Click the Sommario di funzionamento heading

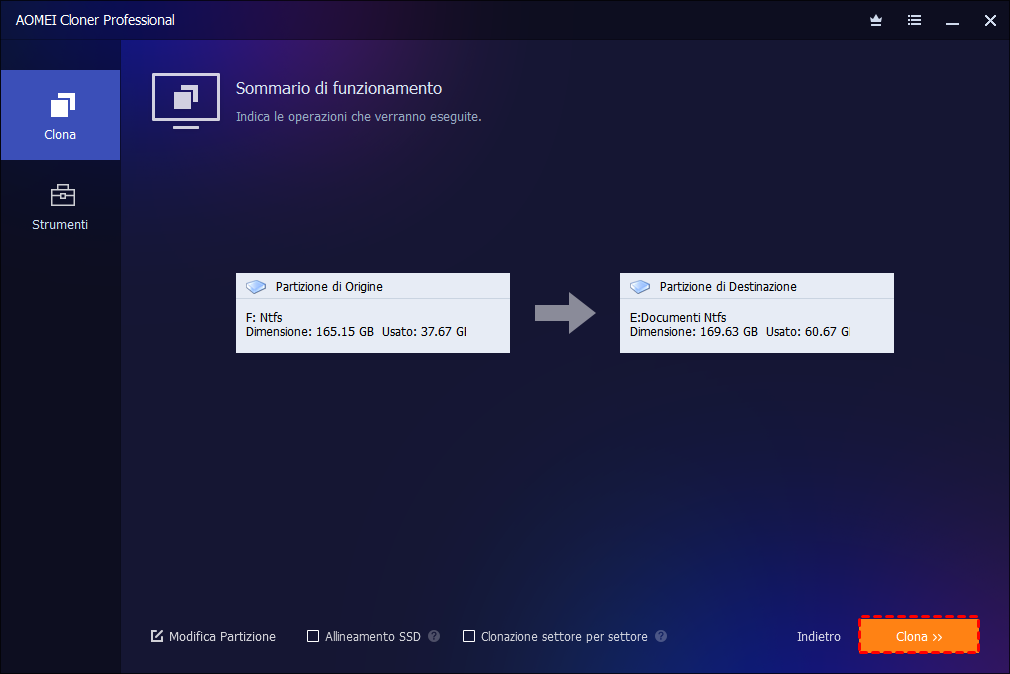(338, 89)
